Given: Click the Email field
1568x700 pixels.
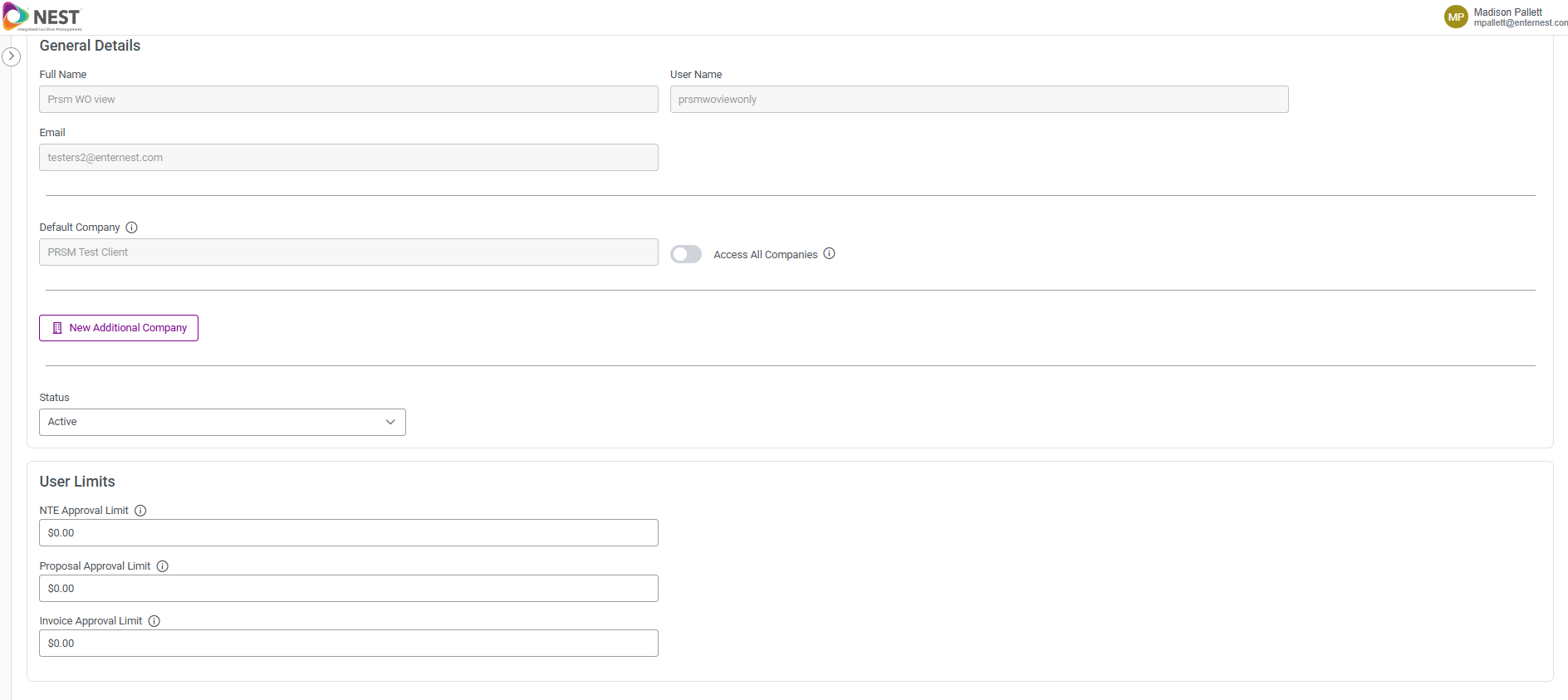Looking at the screenshot, I should [349, 158].
